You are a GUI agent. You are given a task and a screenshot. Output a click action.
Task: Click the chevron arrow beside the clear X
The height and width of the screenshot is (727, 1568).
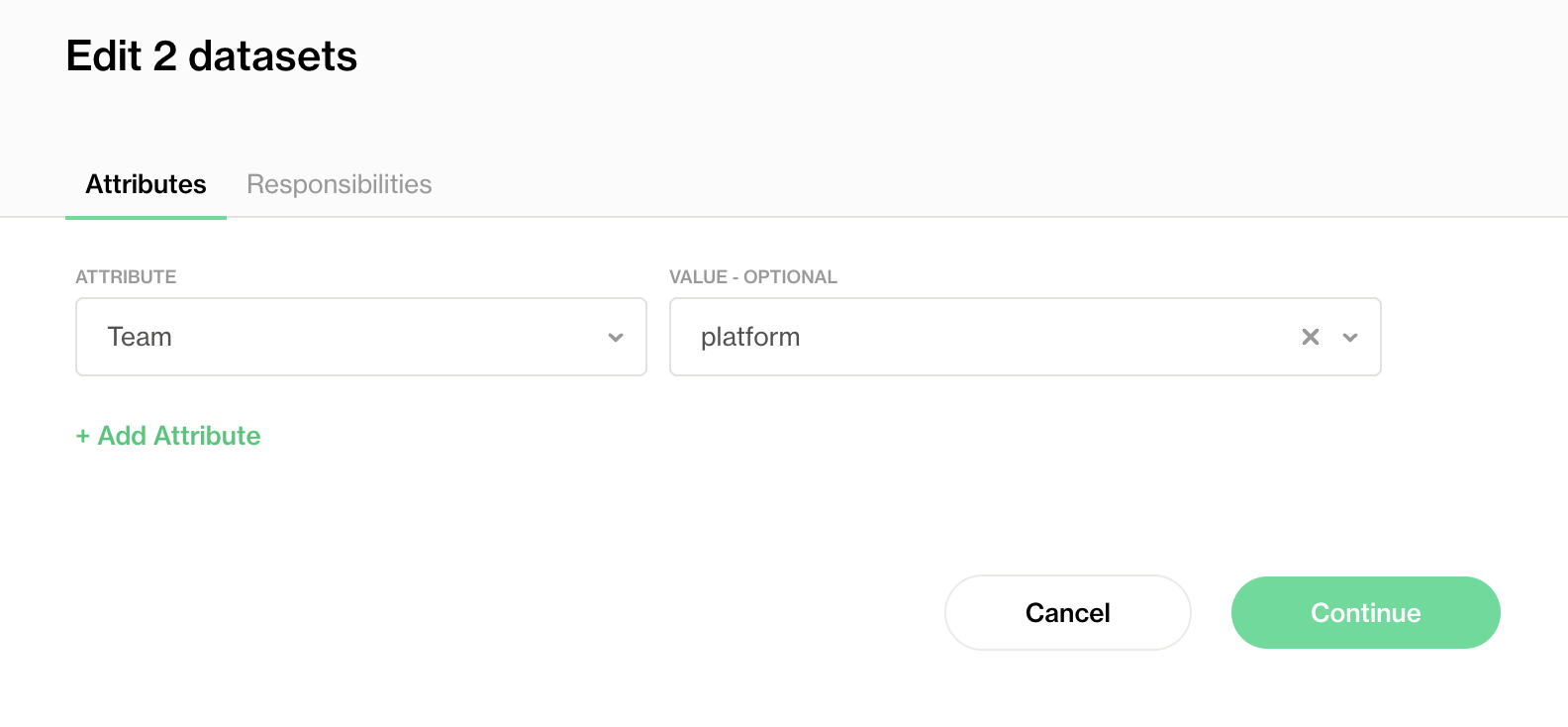[x=1350, y=338]
